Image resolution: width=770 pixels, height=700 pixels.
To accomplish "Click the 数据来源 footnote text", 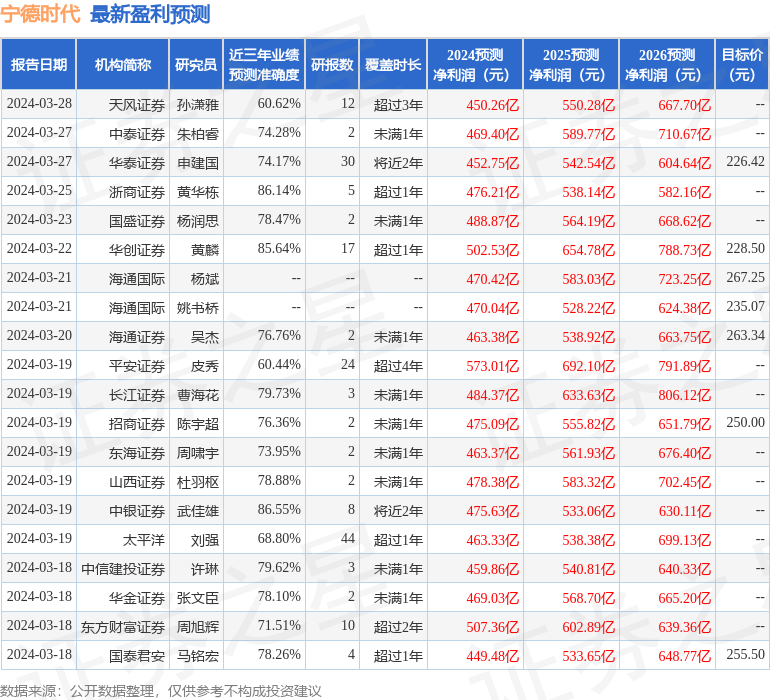I will click(161, 691).
